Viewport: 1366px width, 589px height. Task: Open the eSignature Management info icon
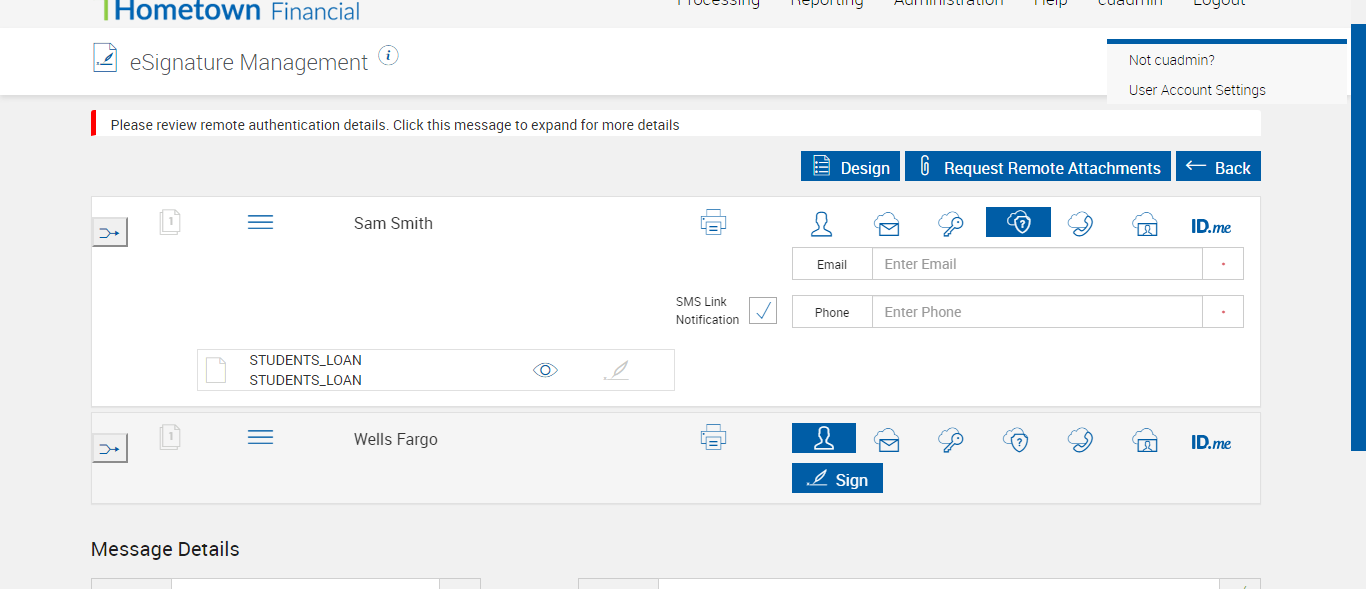389,56
